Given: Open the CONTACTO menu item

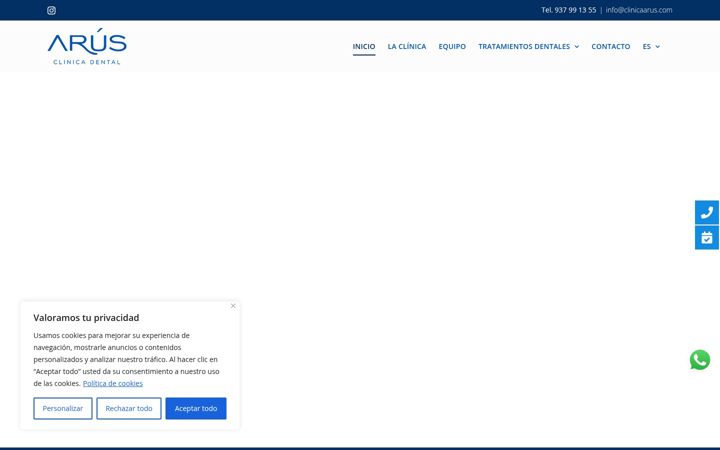Looking at the screenshot, I should [x=611, y=46].
